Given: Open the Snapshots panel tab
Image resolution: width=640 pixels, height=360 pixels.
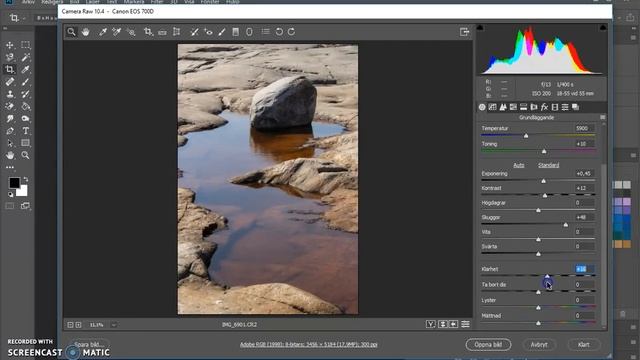Looking at the screenshot, I should click(575, 107).
